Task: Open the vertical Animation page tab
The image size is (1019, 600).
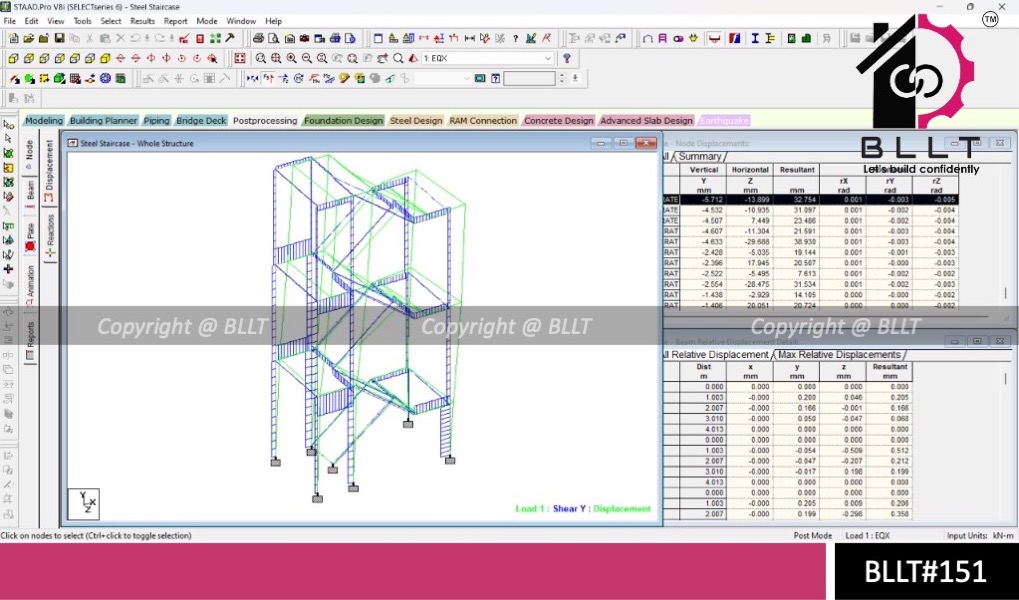Action: pyautogui.click(x=29, y=286)
